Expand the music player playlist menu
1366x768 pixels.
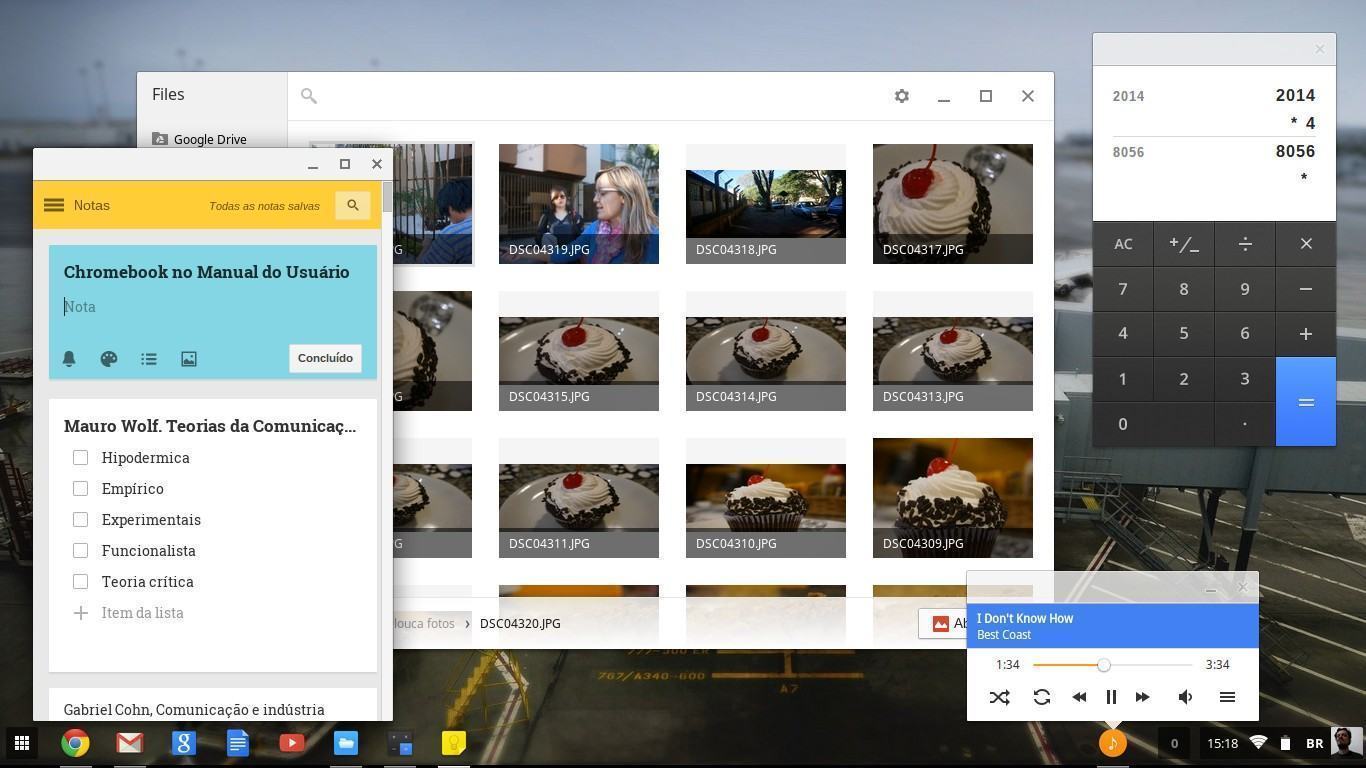pos(1227,697)
